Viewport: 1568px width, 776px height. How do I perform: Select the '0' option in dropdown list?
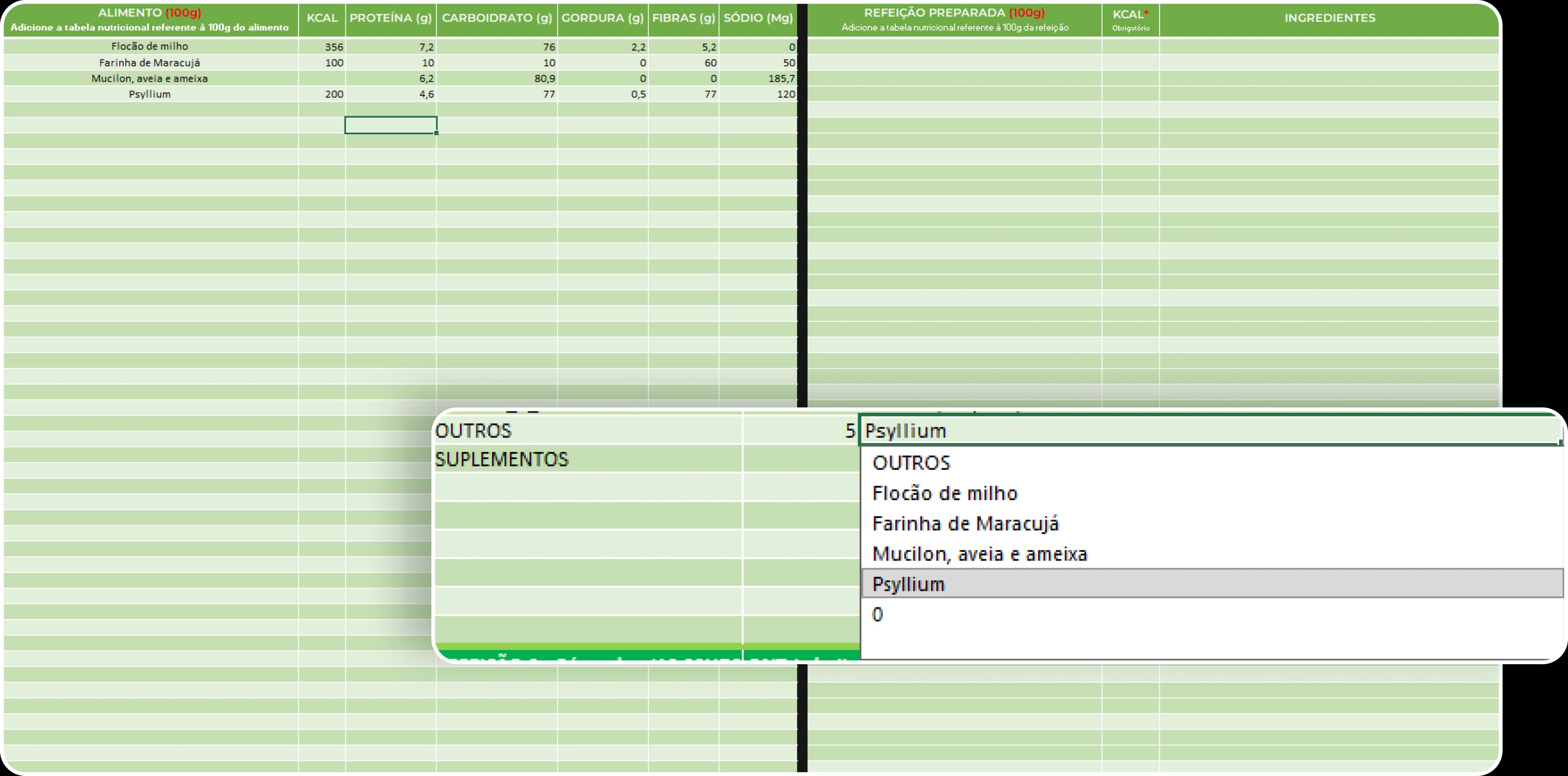pos(877,615)
